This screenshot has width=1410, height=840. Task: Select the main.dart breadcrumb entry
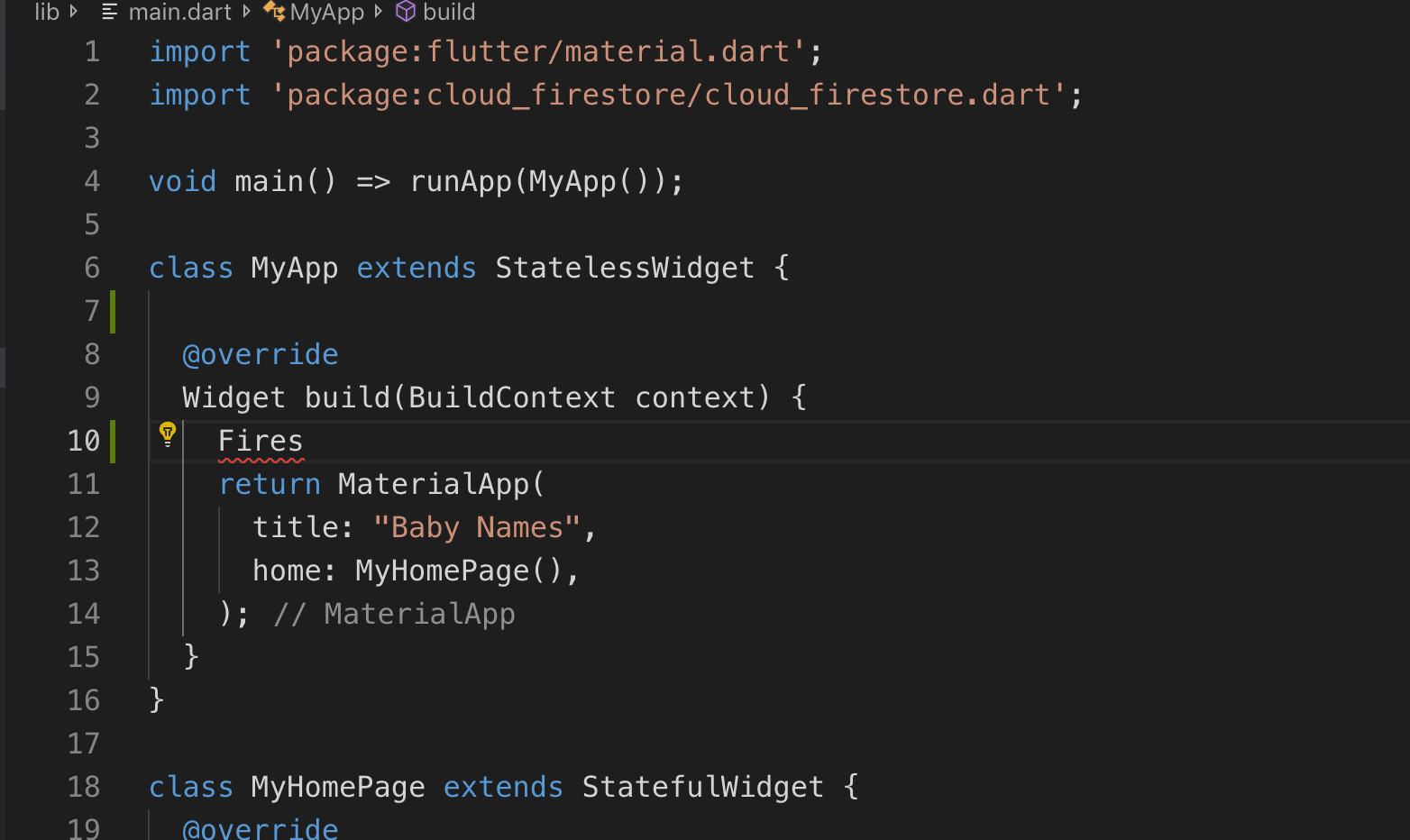[180, 13]
